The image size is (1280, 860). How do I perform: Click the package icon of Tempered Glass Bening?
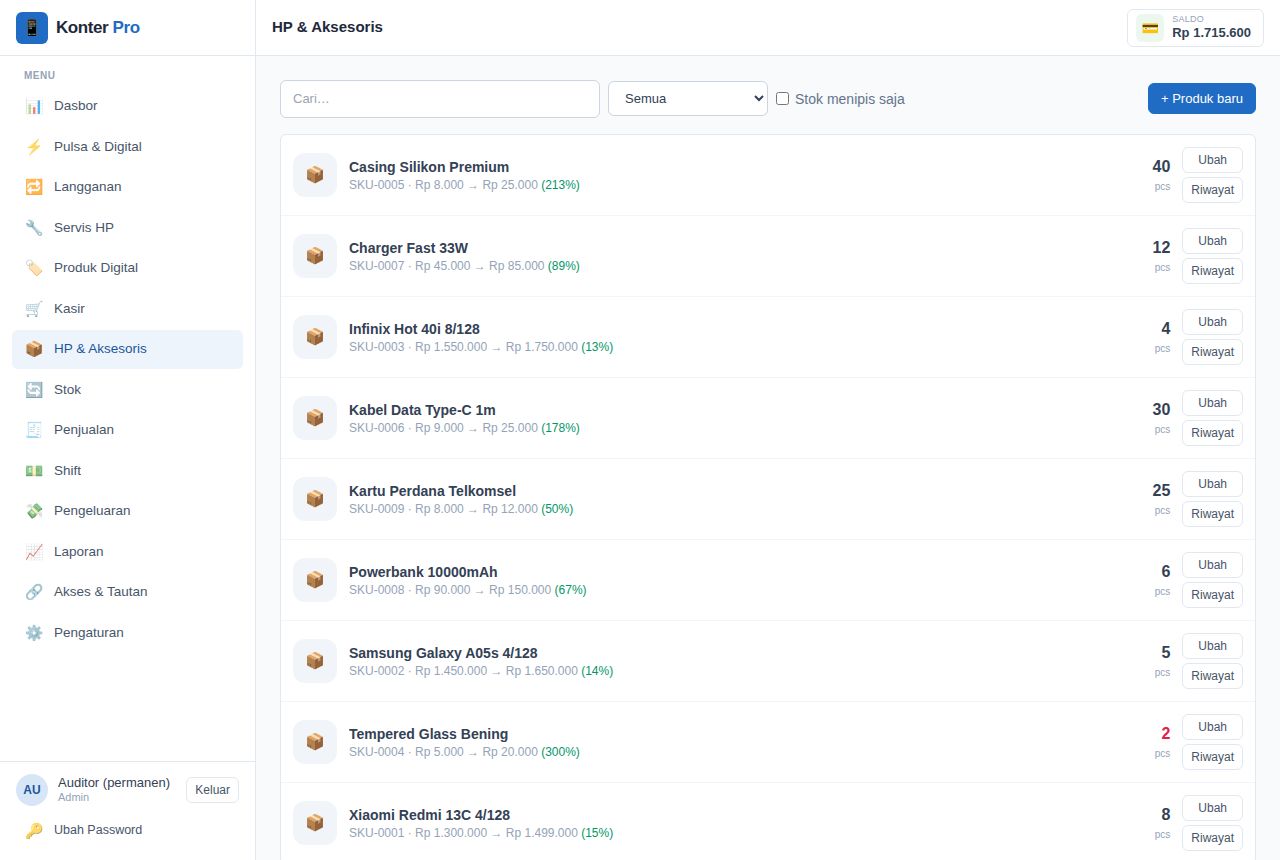click(x=315, y=742)
